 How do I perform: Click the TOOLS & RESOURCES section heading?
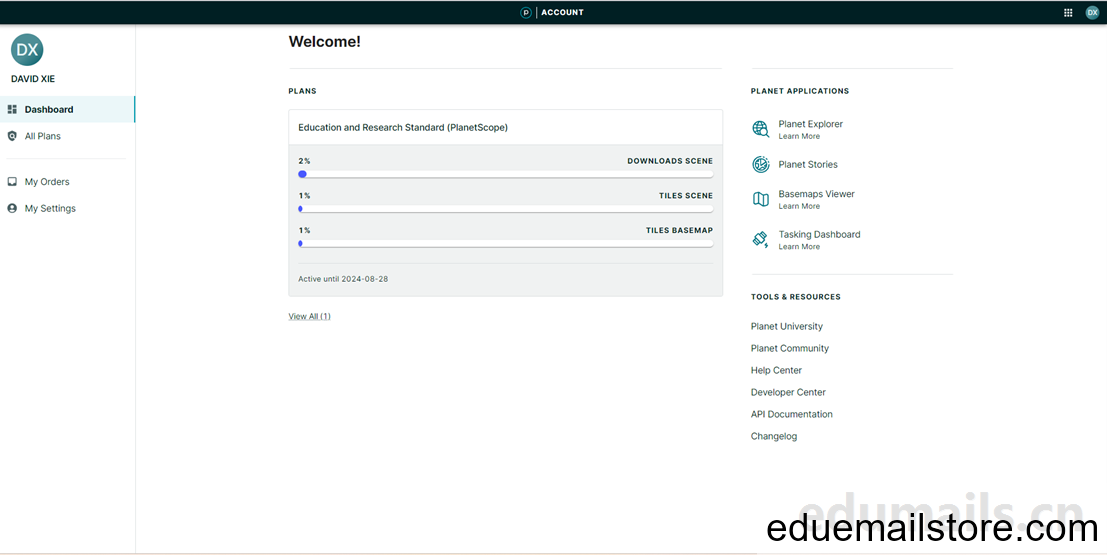[x=796, y=297]
